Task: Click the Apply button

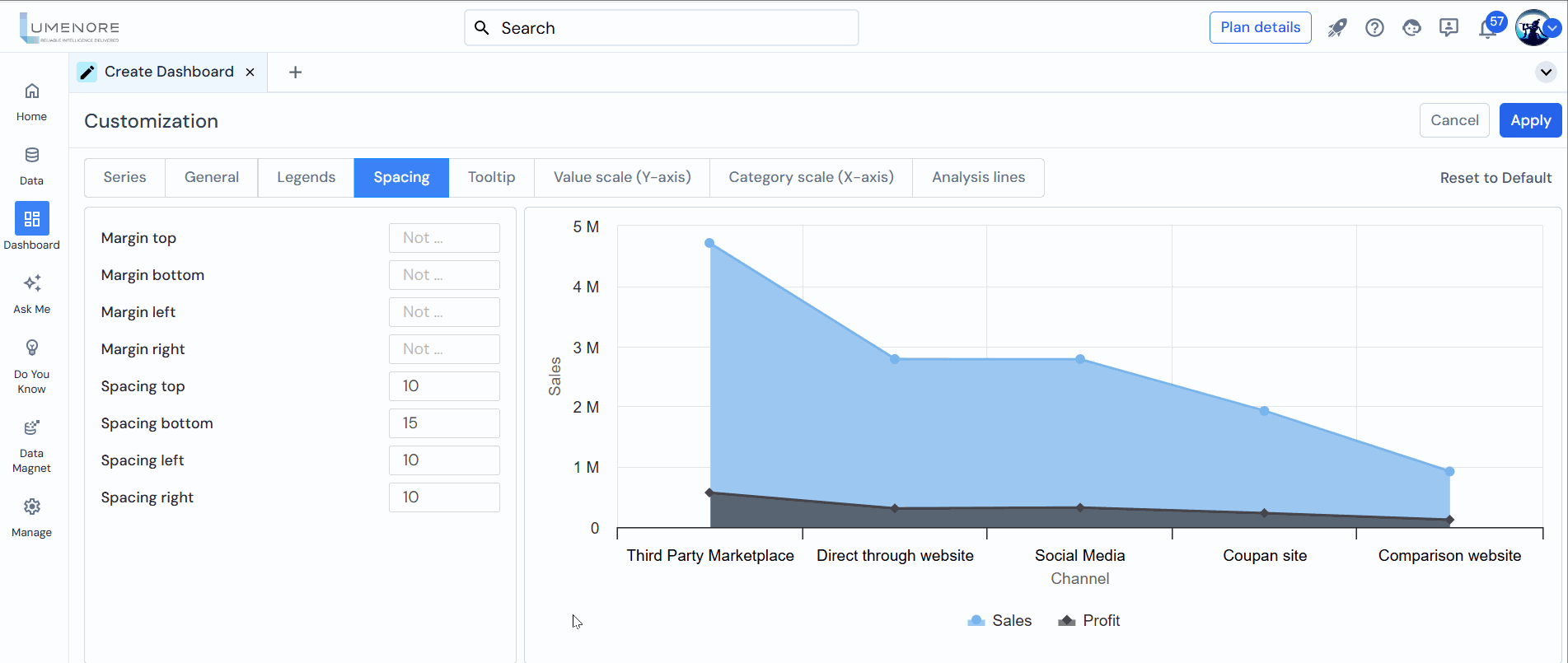Action: click(1530, 120)
